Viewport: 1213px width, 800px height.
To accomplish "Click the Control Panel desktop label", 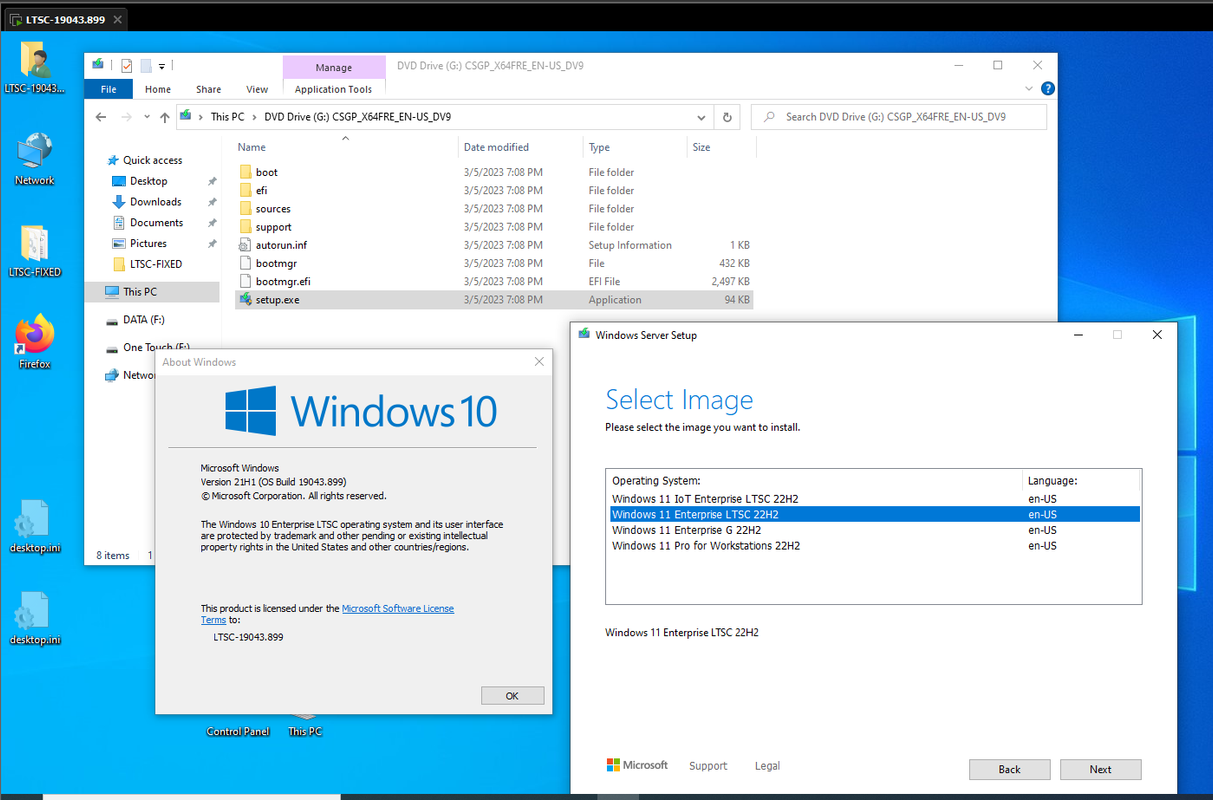I will (238, 731).
